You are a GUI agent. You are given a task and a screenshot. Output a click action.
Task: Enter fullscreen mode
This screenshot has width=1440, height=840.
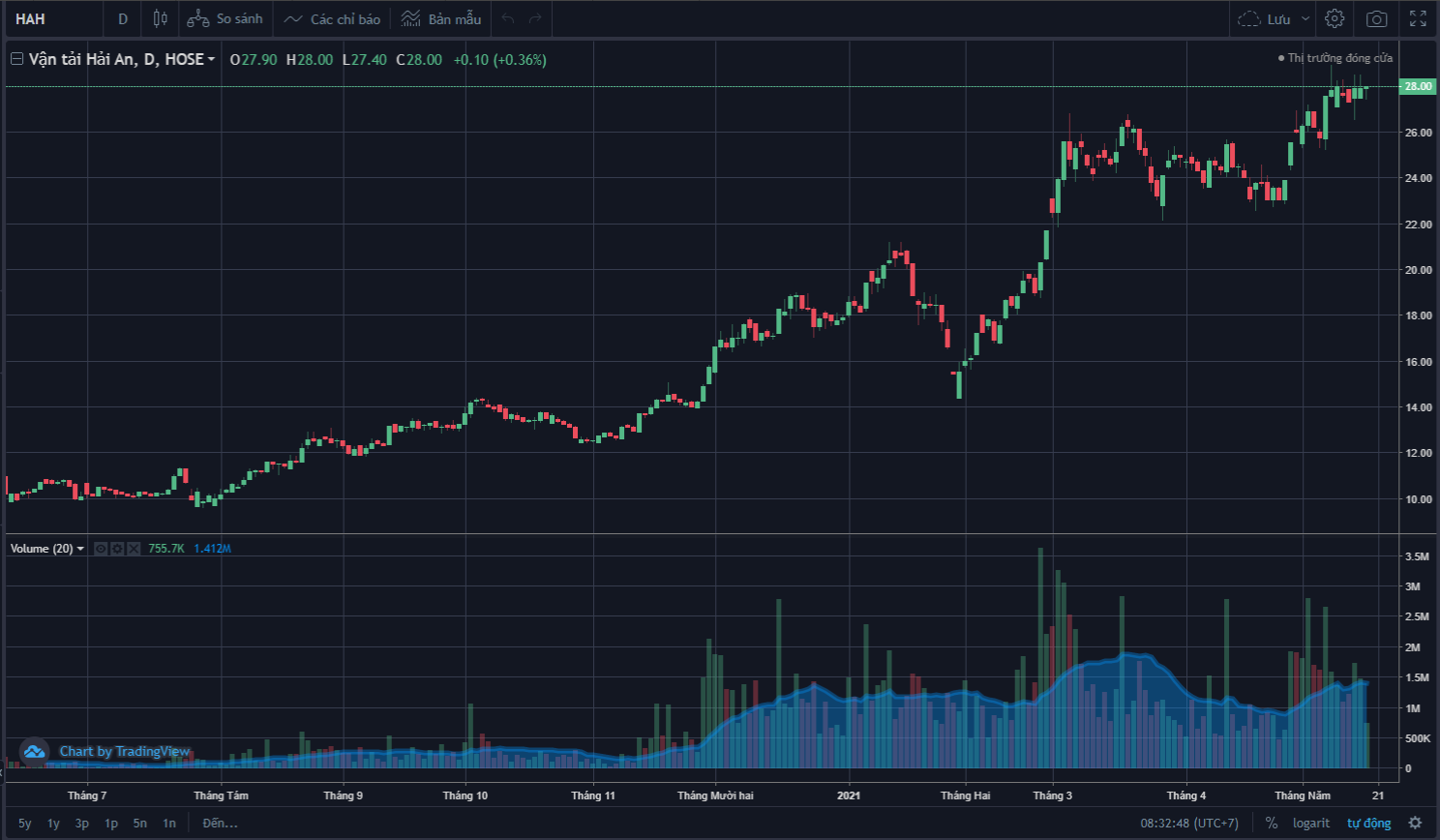click(x=1418, y=18)
